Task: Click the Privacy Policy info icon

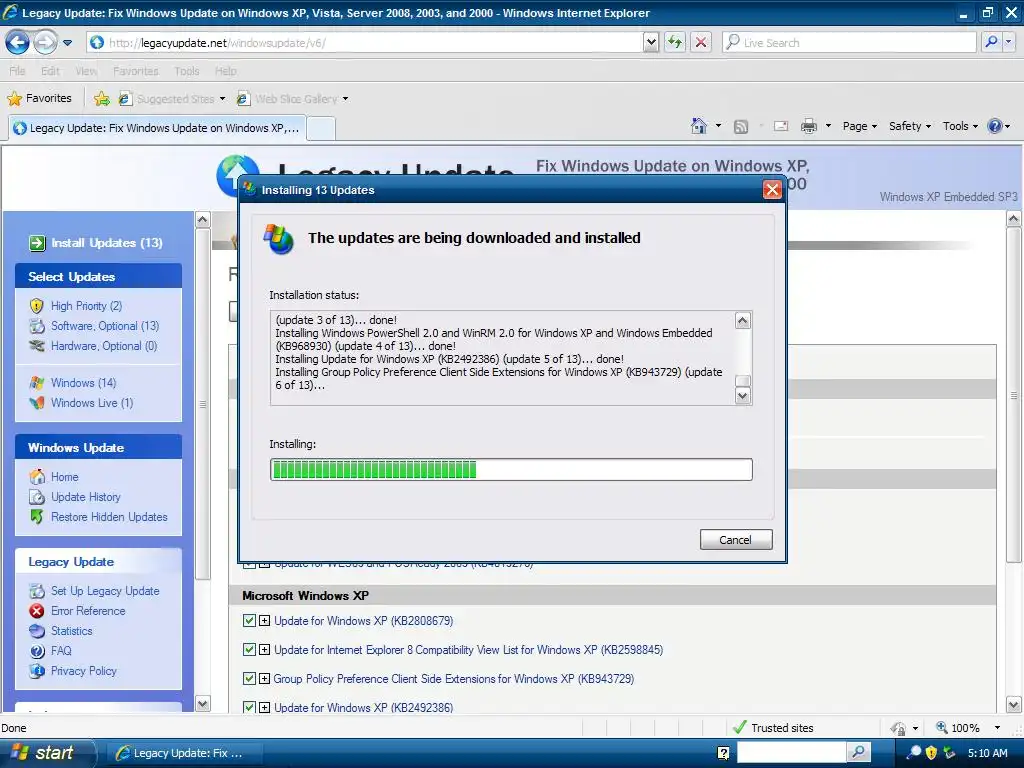Action: point(37,671)
